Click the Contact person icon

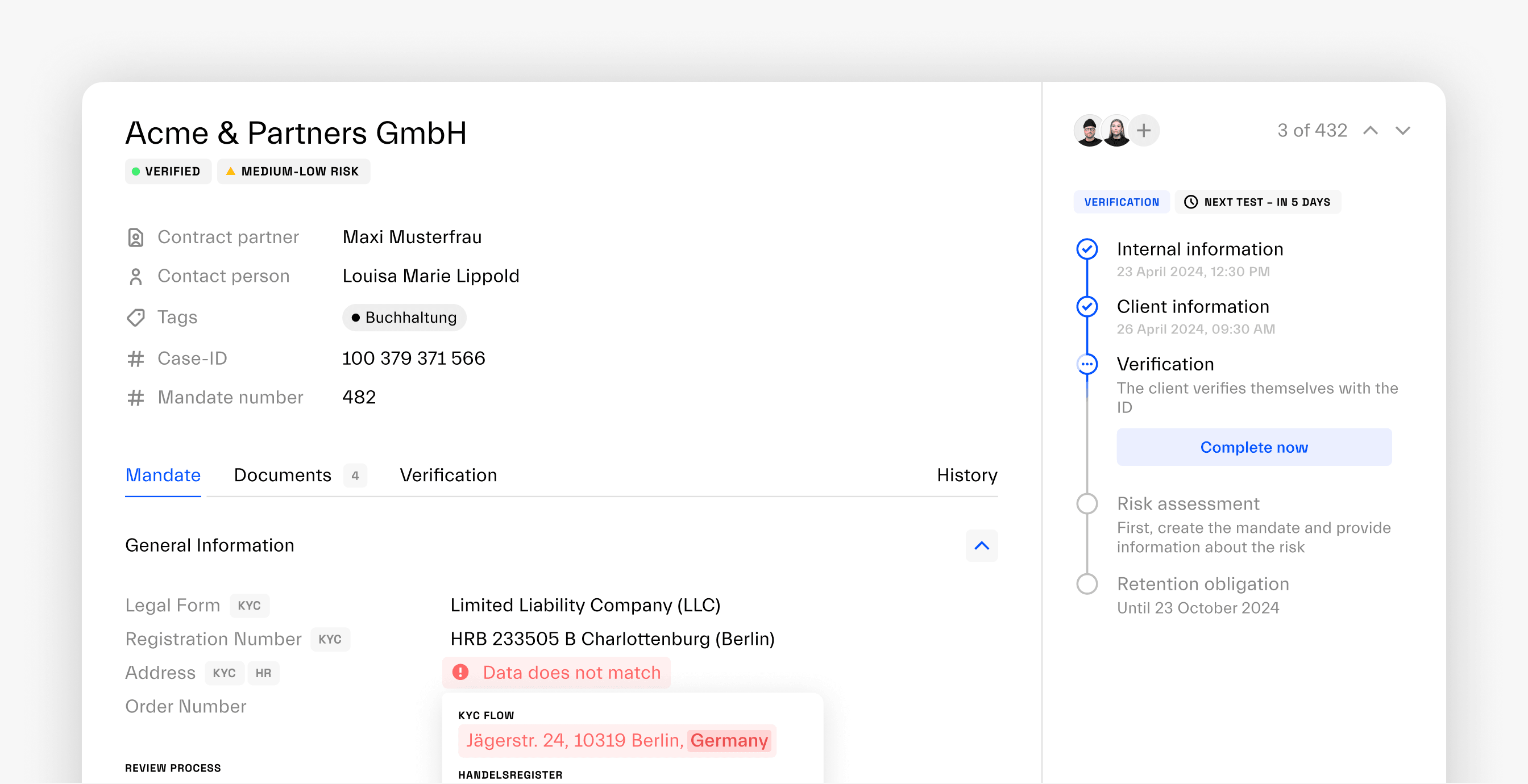(x=136, y=276)
